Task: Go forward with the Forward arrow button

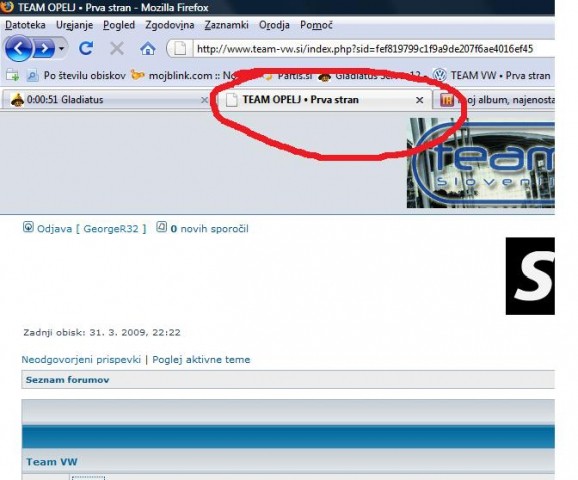Action: [x=45, y=48]
